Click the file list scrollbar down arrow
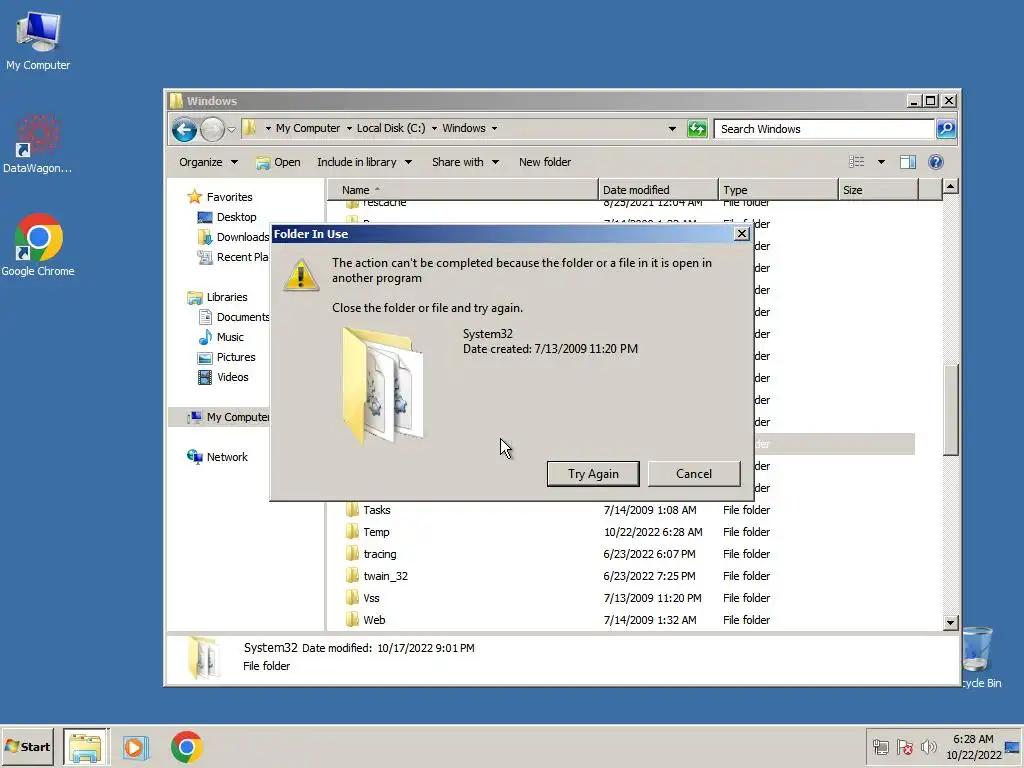 [x=951, y=622]
